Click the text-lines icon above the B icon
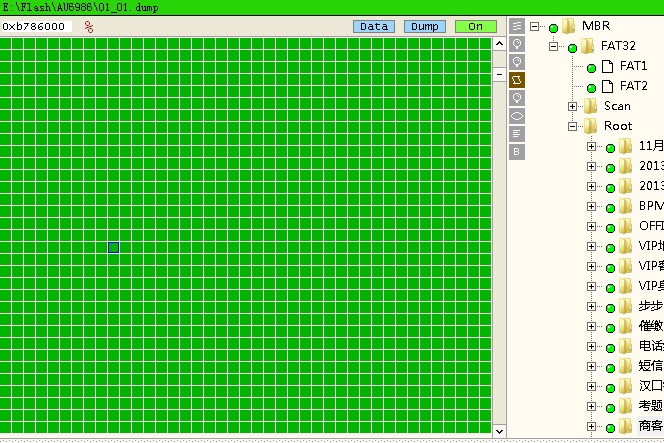Viewport: 664px width, 443px height. pyautogui.click(x=517, y=134)
